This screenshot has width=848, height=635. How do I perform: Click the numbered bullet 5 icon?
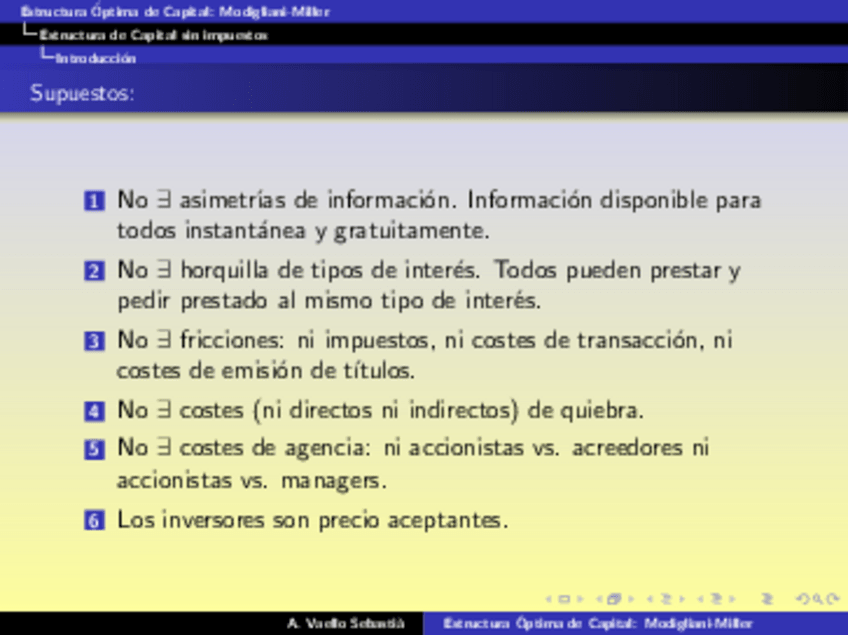point(94,449)
